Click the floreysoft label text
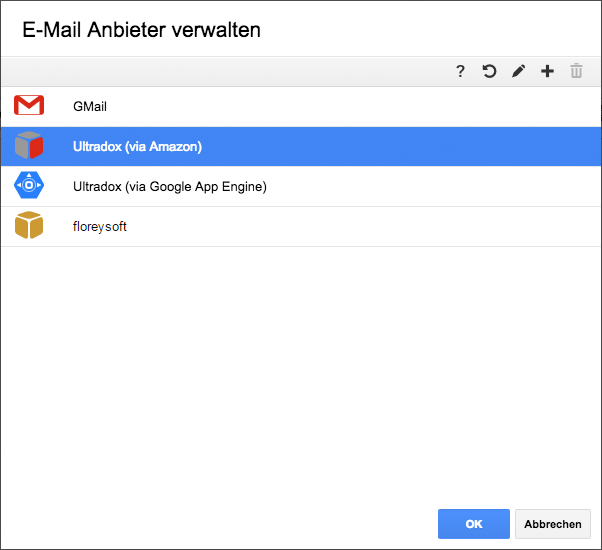The height and width of the screenshot is (550, 602). (100, 226)
